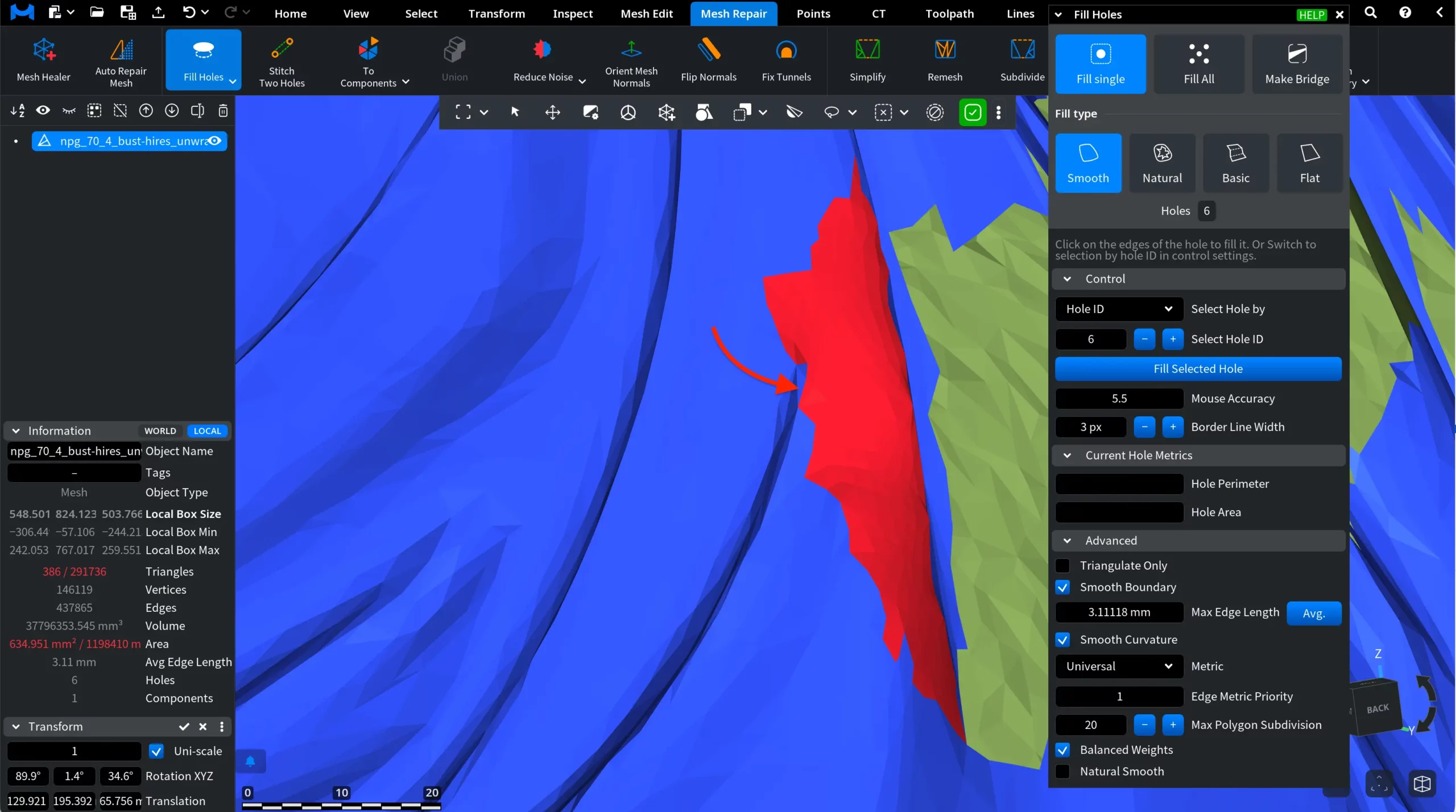Switch to the Mesh Edit tab
Image resolution: width=1456 pixels, height=812 pixels.
[646, 14]
